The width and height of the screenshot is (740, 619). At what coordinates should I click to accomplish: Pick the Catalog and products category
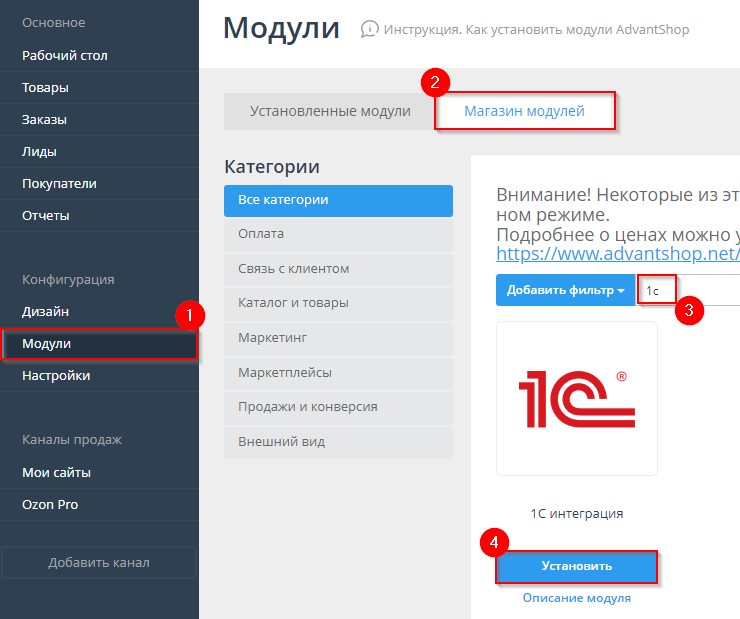tap(338, 303)
